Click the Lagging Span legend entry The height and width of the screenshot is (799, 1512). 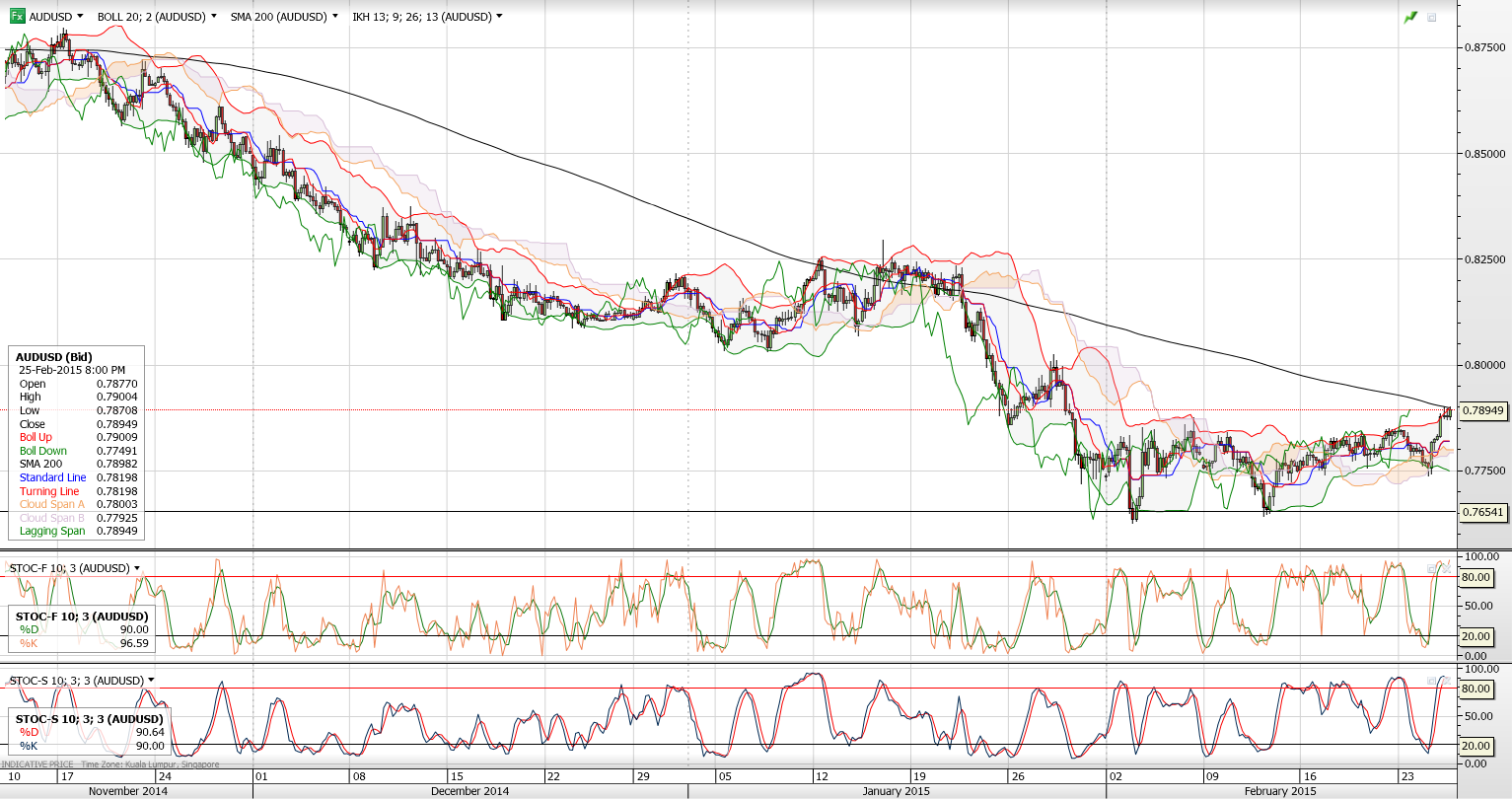[x=52, y=531]
